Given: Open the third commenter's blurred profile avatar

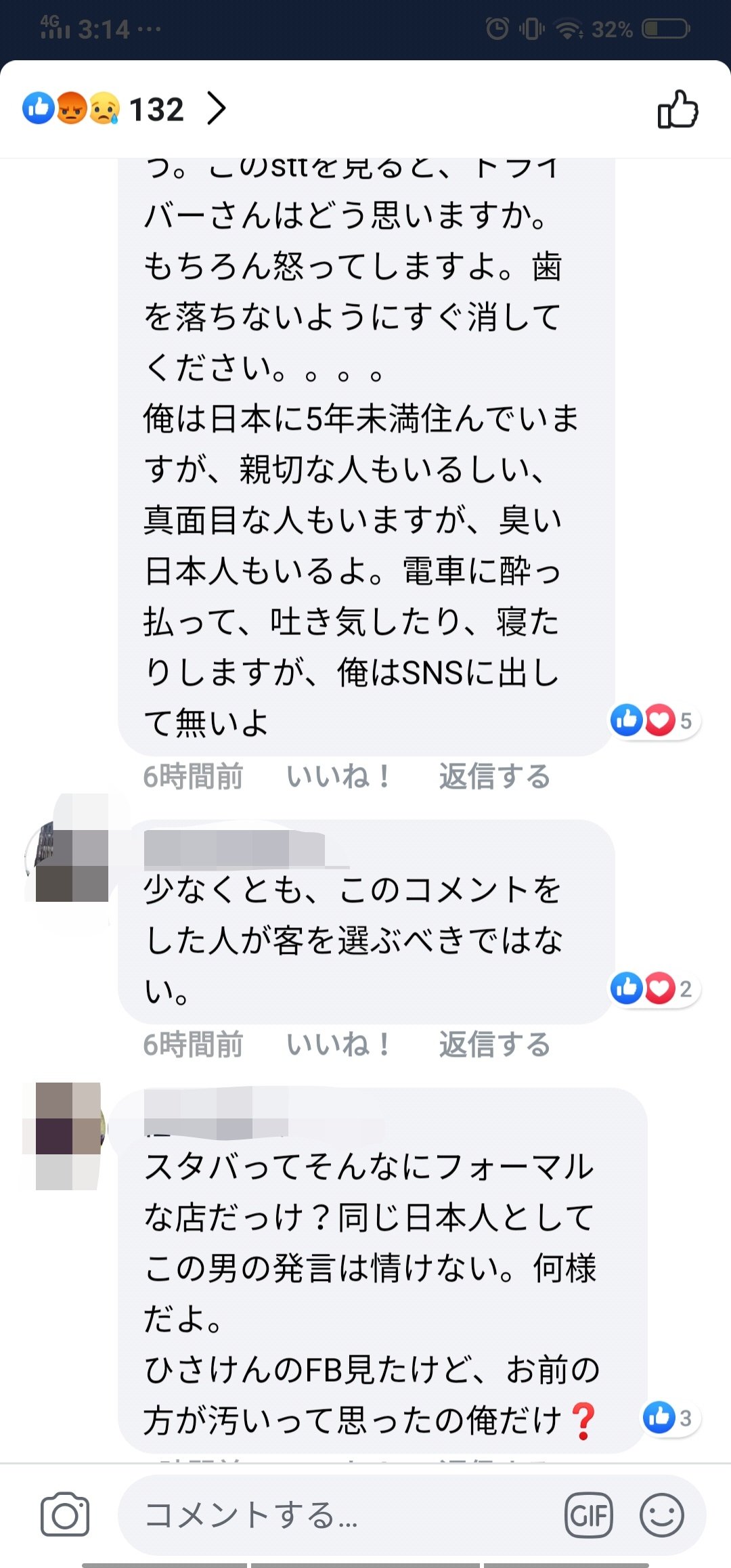Looking at the screenshot, I should pyautogui.click(x=66, y=1135).
